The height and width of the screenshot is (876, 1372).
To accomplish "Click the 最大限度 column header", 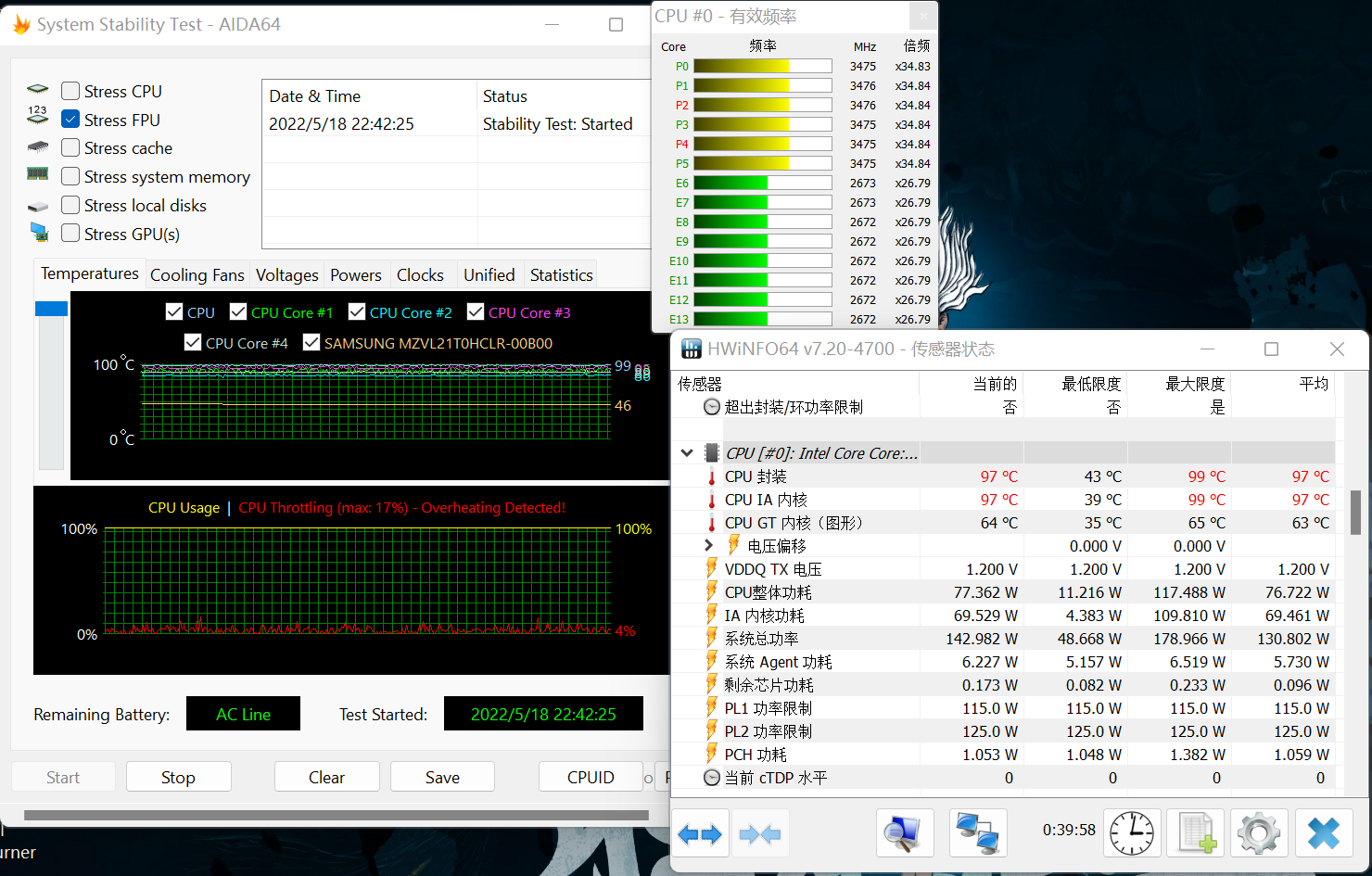I will tap(1179, 384).
